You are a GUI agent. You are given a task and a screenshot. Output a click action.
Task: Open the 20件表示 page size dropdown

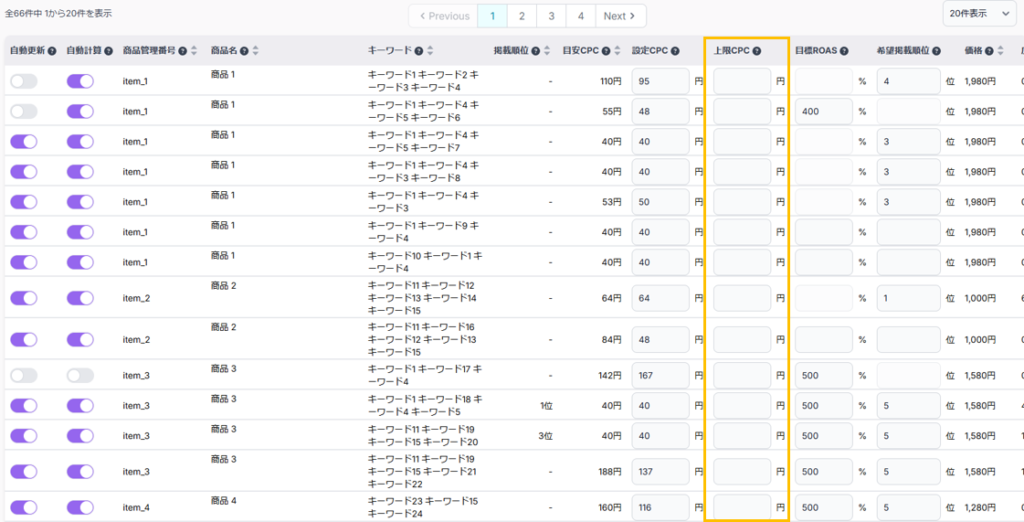click(x=978, y=13)
